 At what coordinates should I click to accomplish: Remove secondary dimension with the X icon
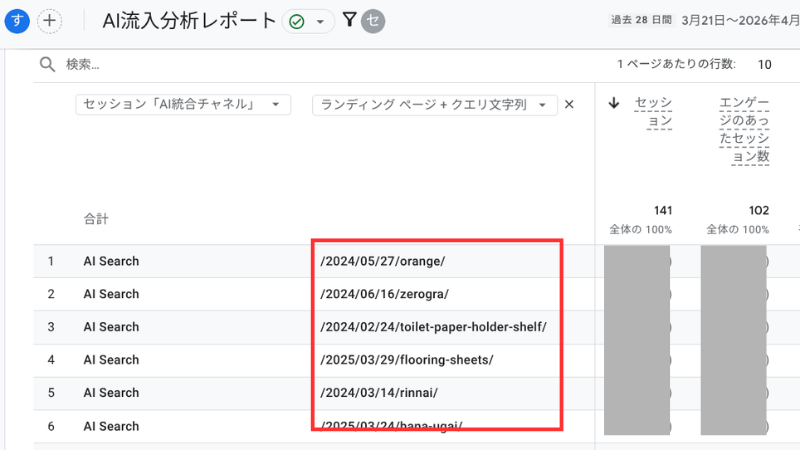[569, 105]
